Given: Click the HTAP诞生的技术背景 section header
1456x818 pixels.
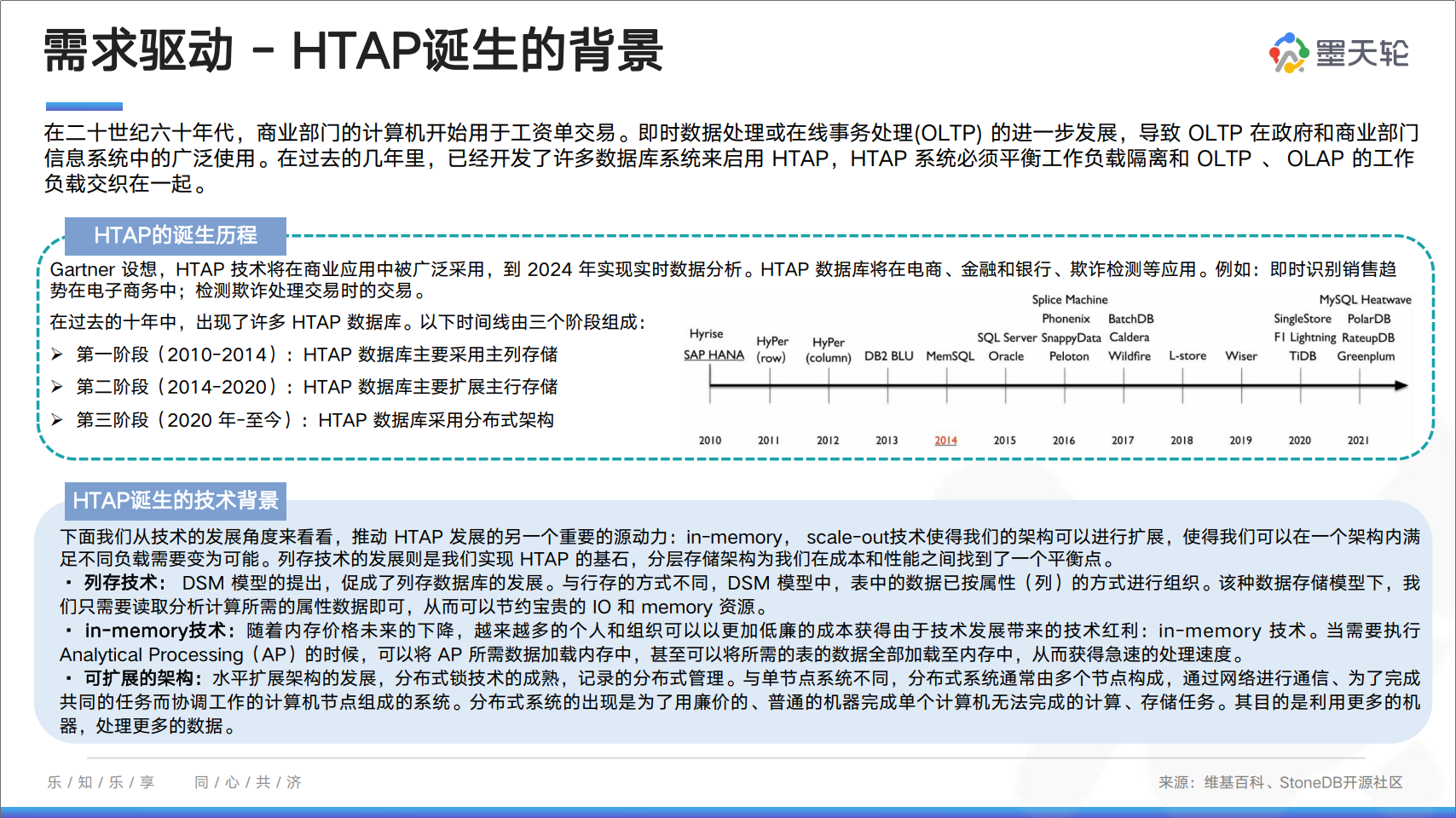Looking at the screenshot, I should point(176,500).
